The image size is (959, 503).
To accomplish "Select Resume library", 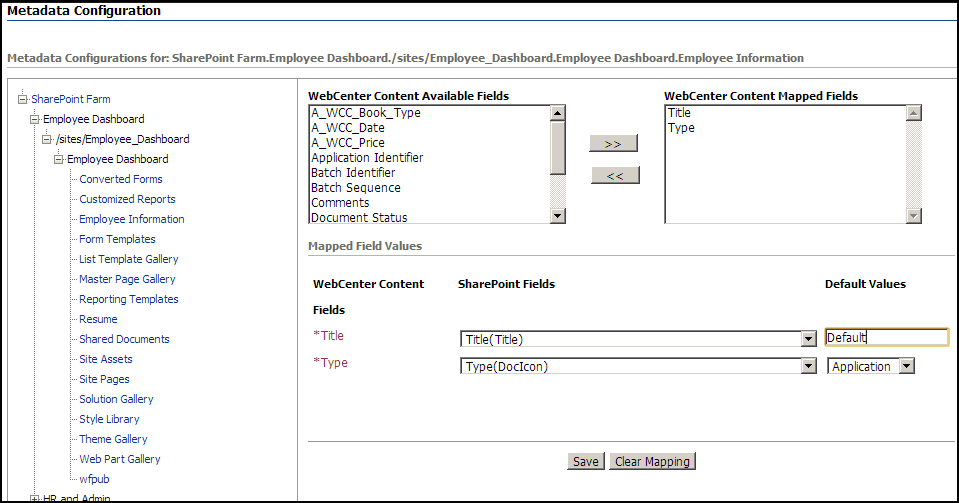I will click(98, 319).
